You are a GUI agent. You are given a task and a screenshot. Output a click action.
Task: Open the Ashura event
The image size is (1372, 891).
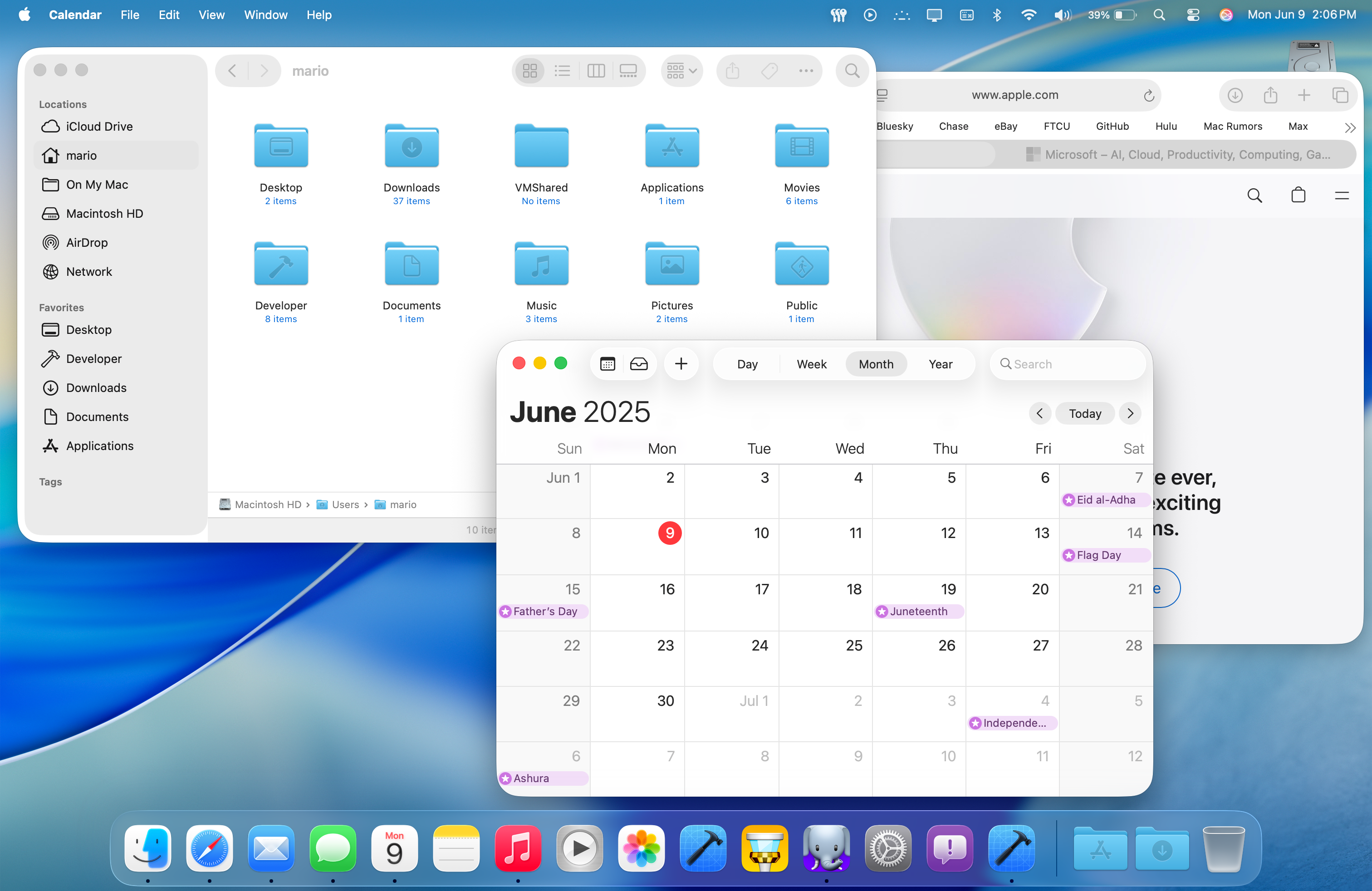click(543, 778)
